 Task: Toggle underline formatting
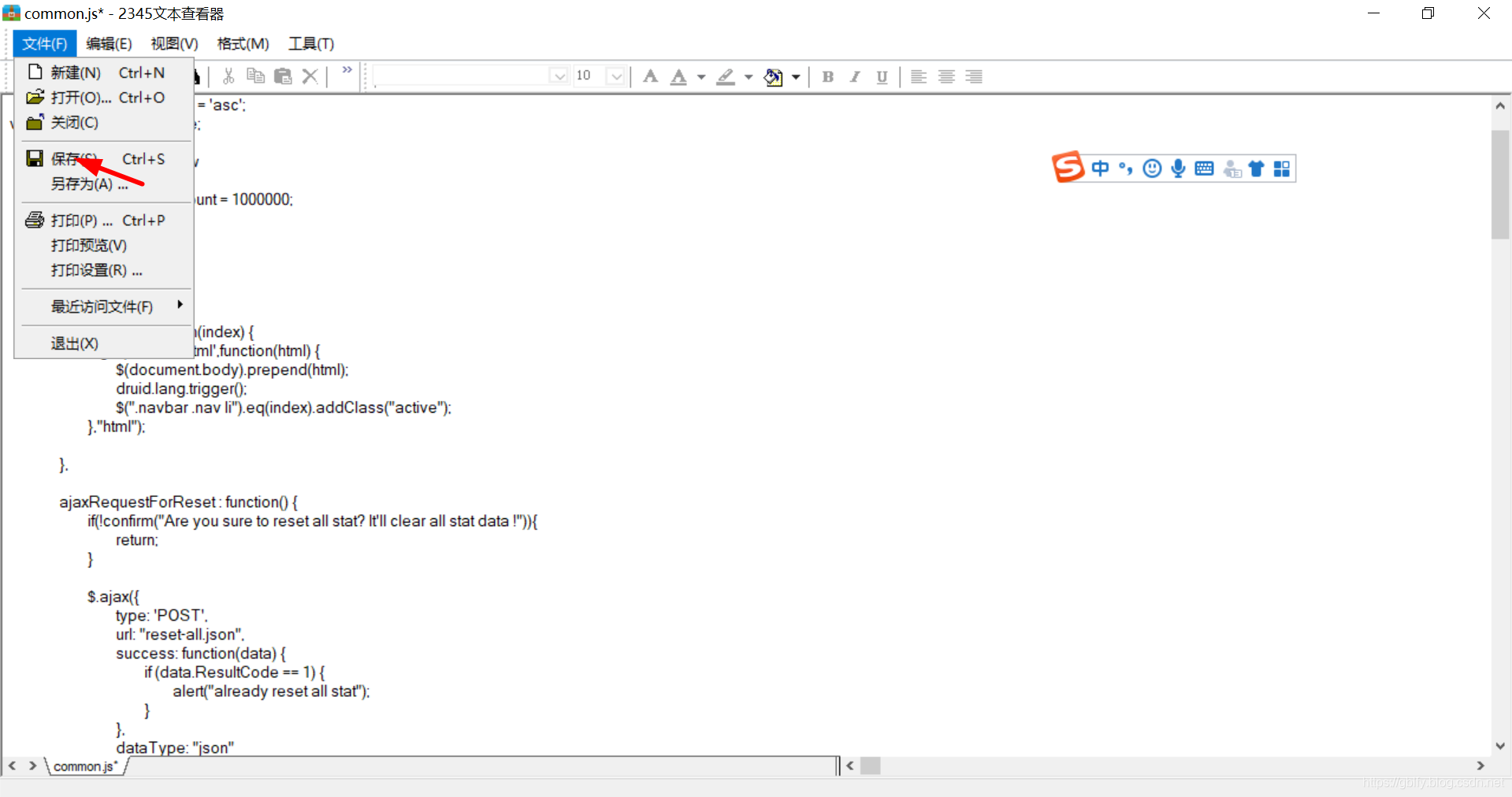(882, 76)
